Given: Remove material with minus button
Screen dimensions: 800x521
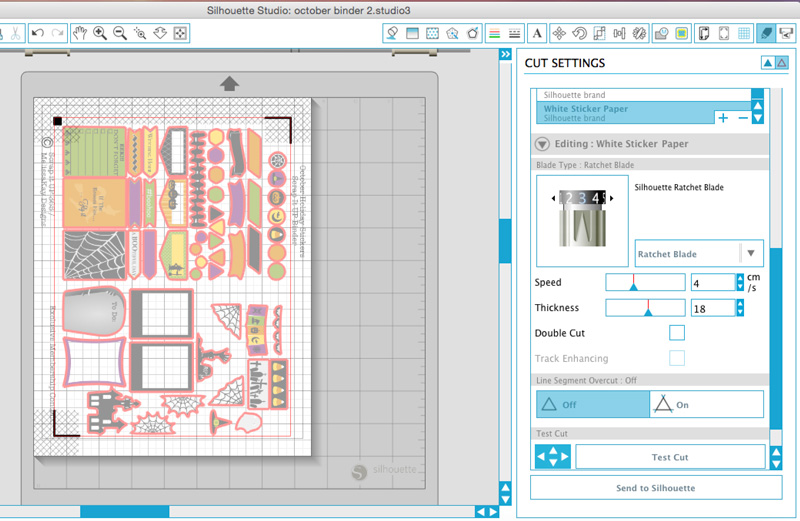Looking at the screenshot, I should [743, 118].
